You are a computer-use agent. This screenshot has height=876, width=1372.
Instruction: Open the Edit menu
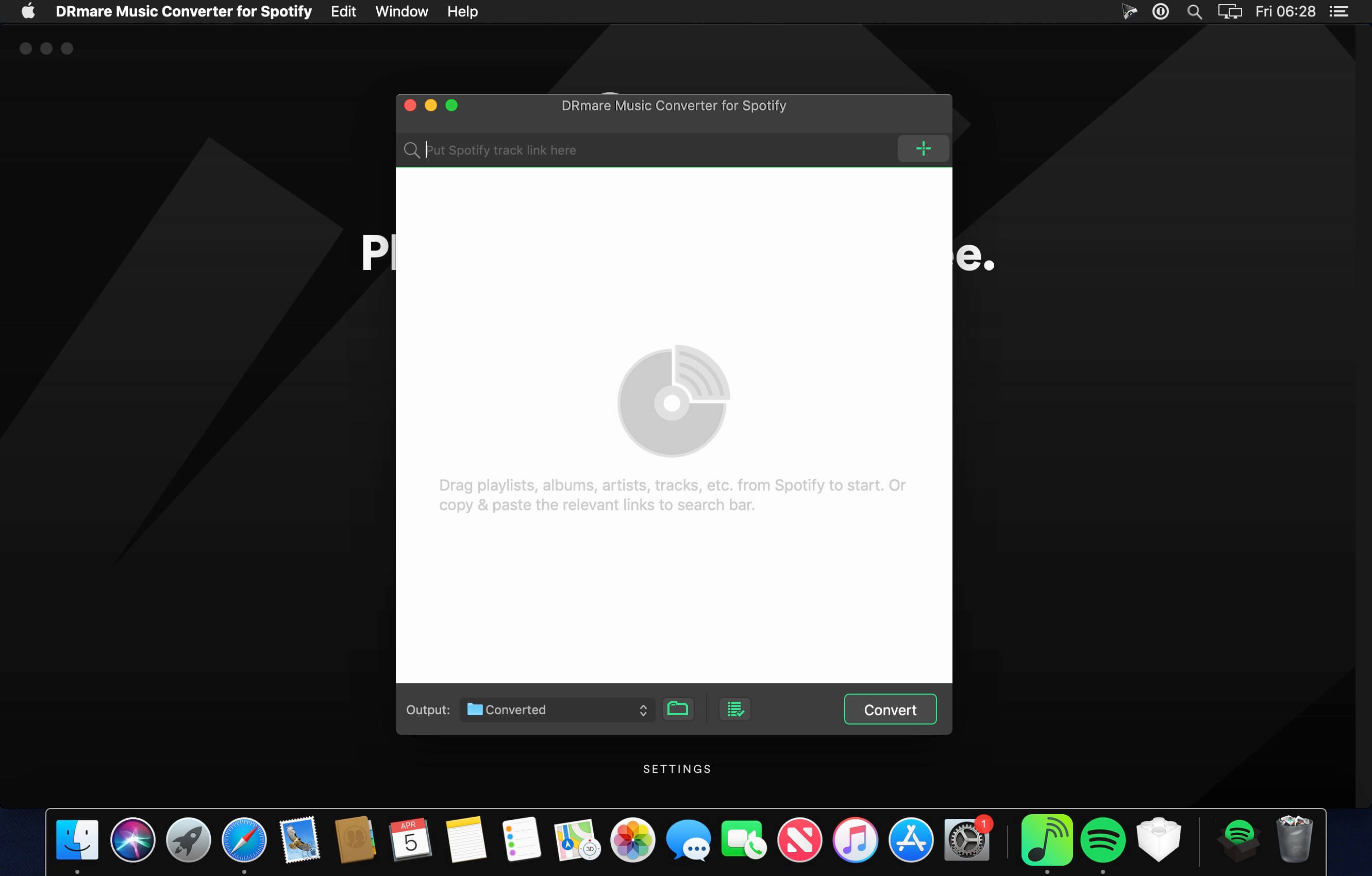[343, 11]
